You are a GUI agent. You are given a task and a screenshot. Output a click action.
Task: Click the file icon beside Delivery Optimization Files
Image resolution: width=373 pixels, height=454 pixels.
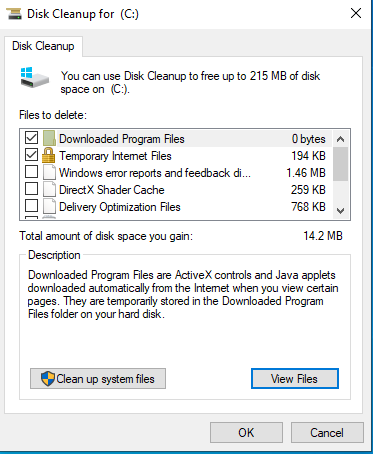point(49,206)
